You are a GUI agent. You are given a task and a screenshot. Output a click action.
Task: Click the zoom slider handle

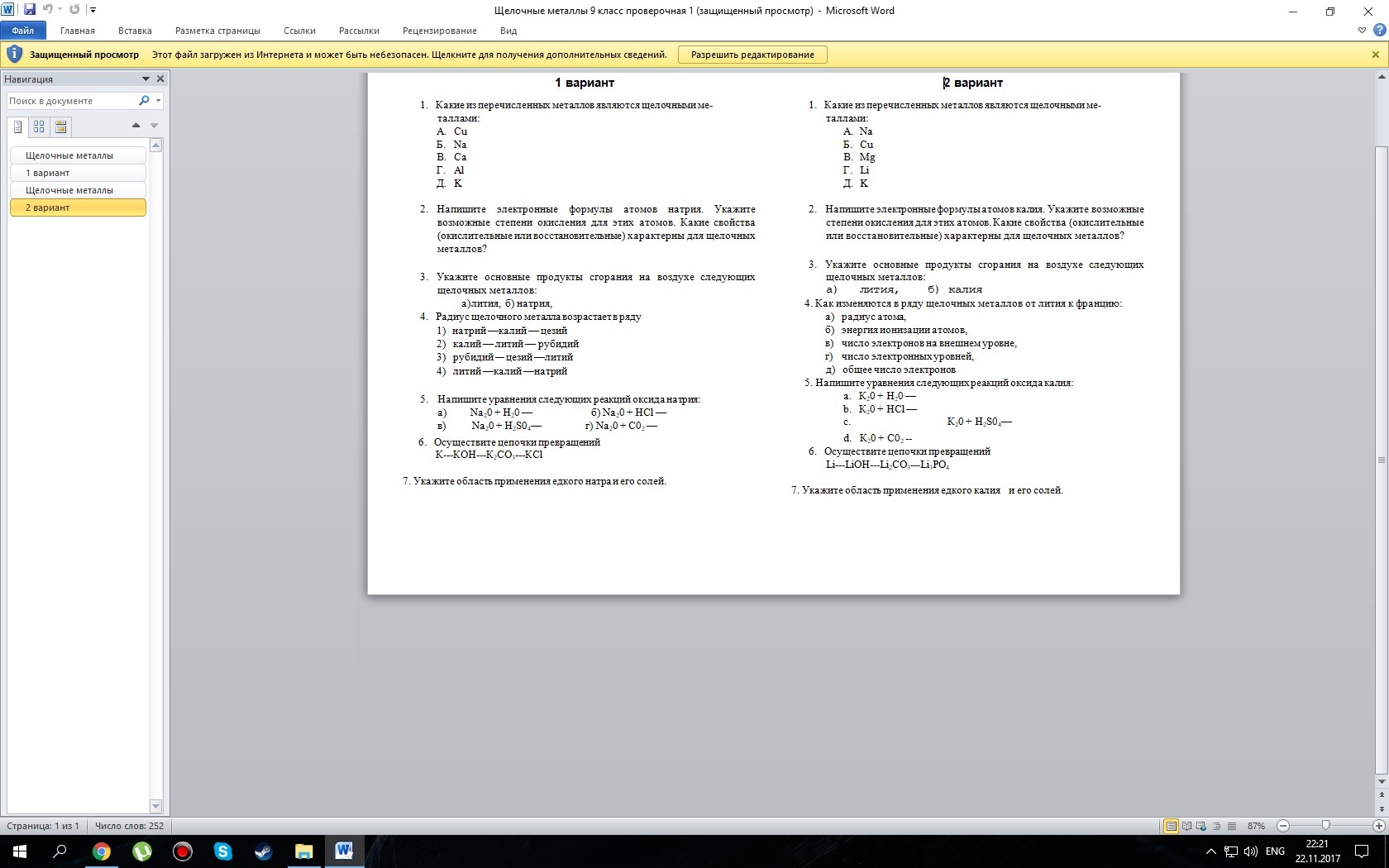coord(1325,826)
